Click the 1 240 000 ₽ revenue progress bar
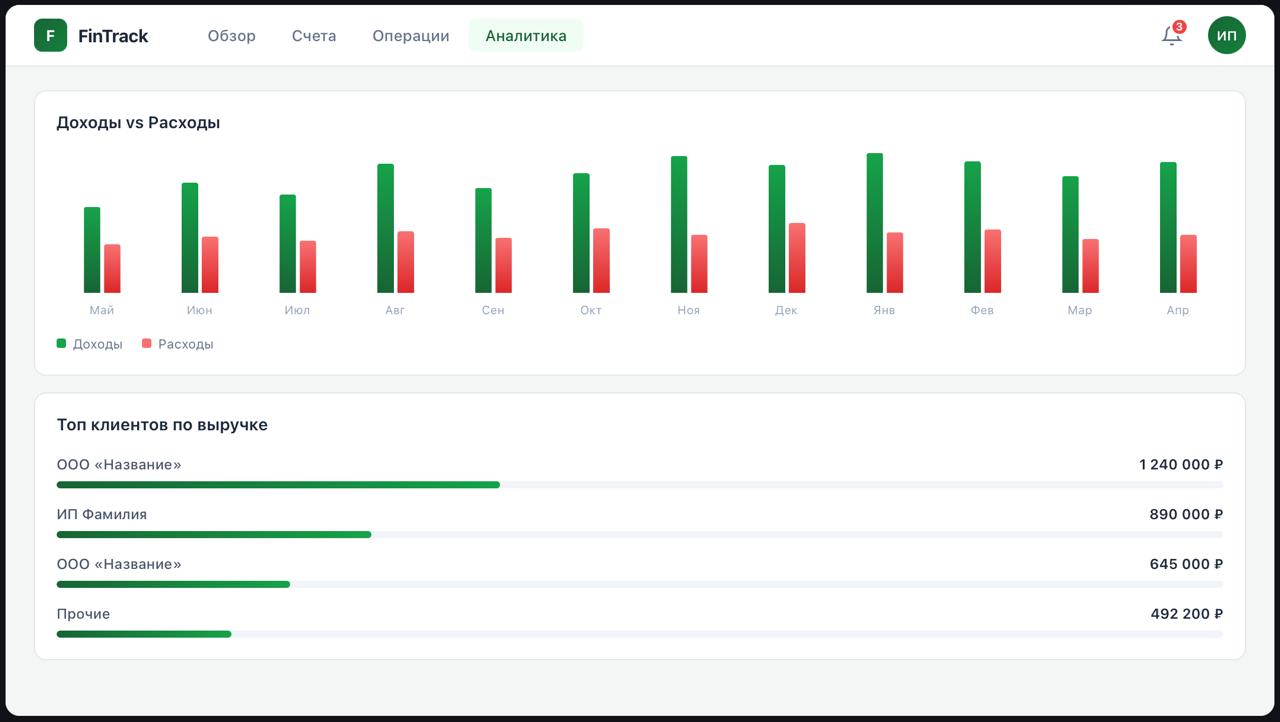The width and height of the screenshot is (1280, 722). point(640,485)
